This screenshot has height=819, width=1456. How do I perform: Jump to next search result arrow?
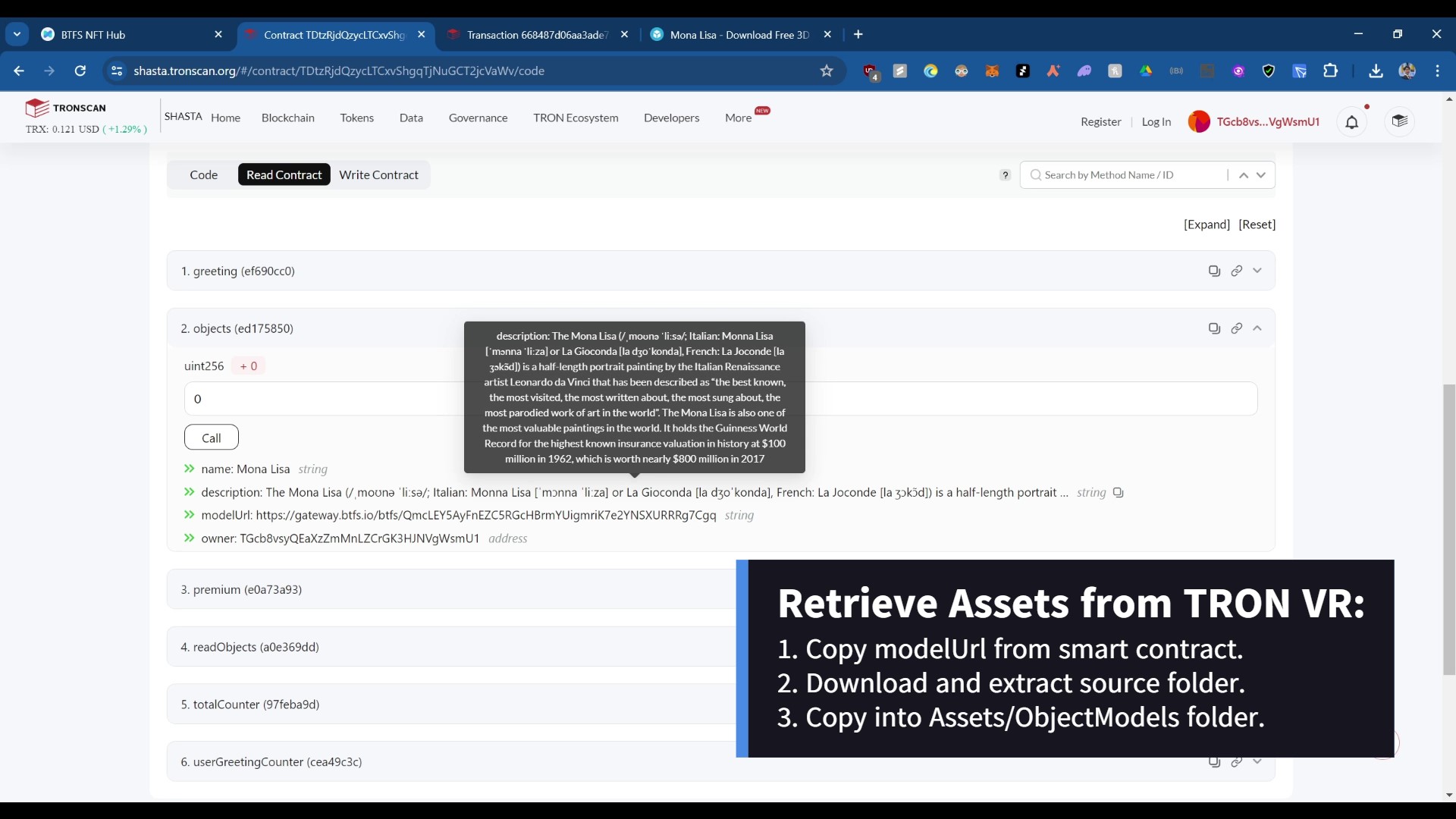pos(1261,175)
